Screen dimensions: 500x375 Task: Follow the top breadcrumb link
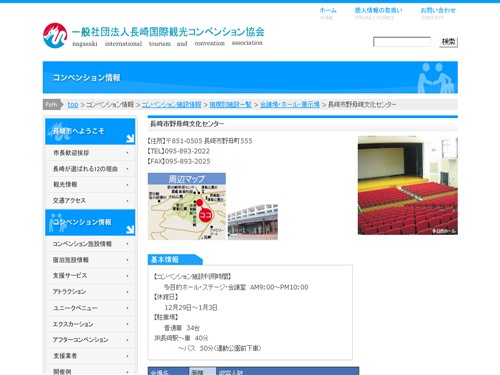pyautogui.click(x=73, y=104)
